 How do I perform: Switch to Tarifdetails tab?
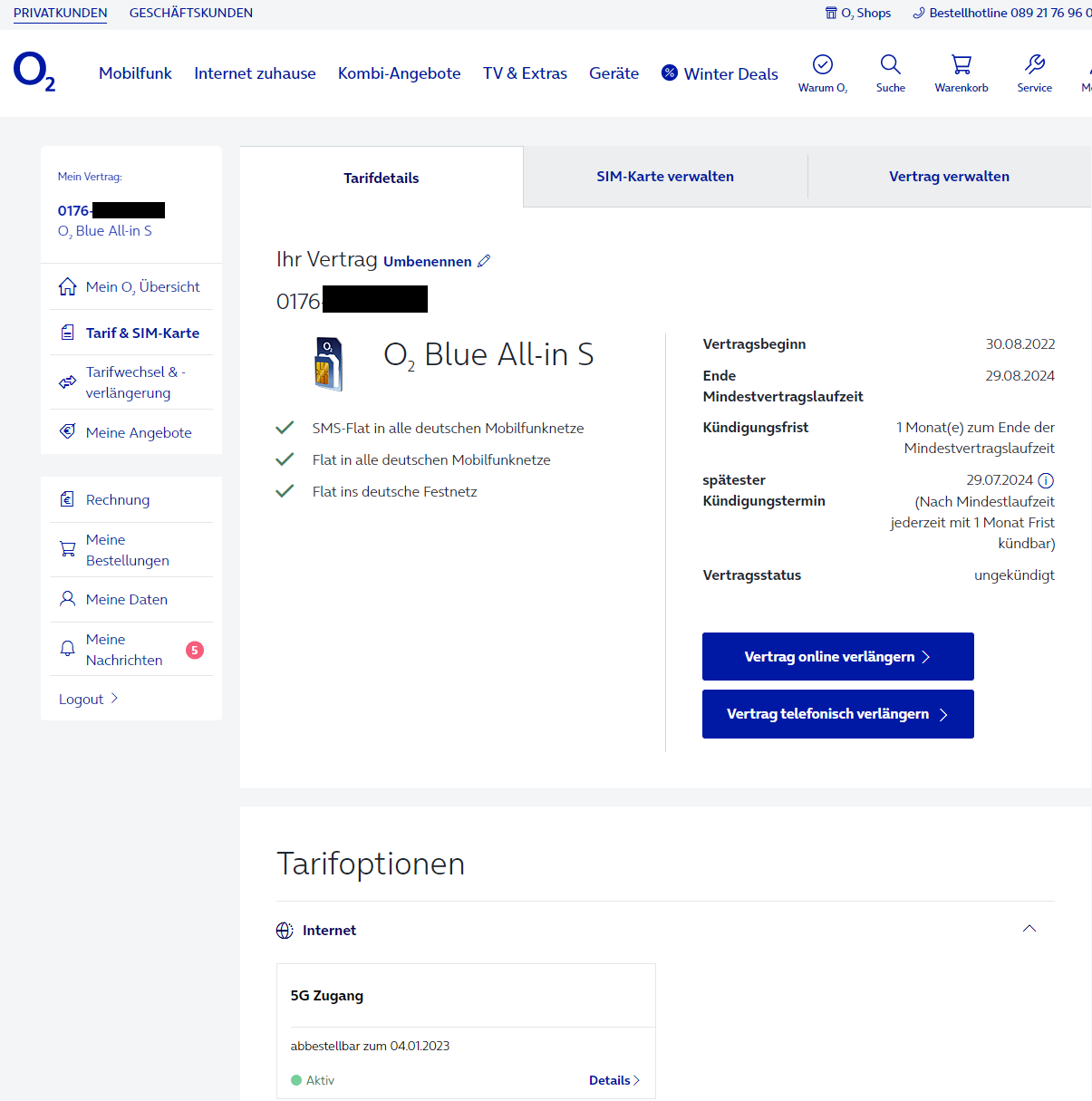(382, 178)
